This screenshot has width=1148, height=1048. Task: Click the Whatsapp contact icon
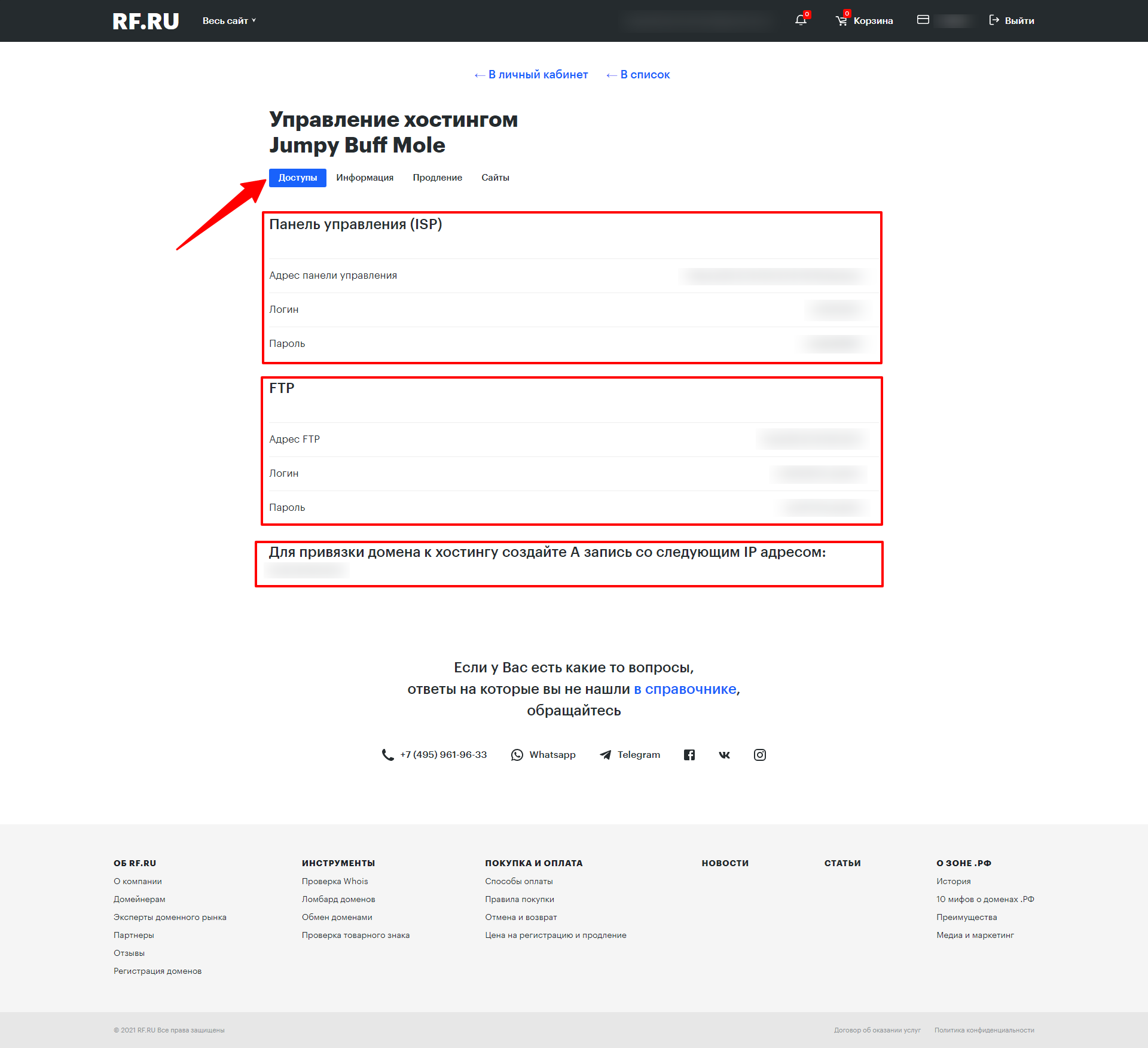click(517, 755)
